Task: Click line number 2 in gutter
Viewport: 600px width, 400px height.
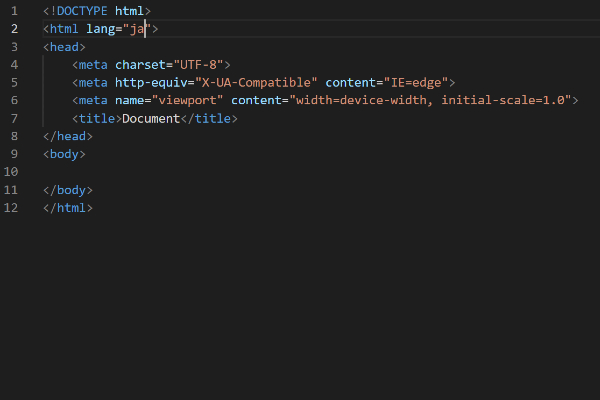Action: tap(14, 29)
